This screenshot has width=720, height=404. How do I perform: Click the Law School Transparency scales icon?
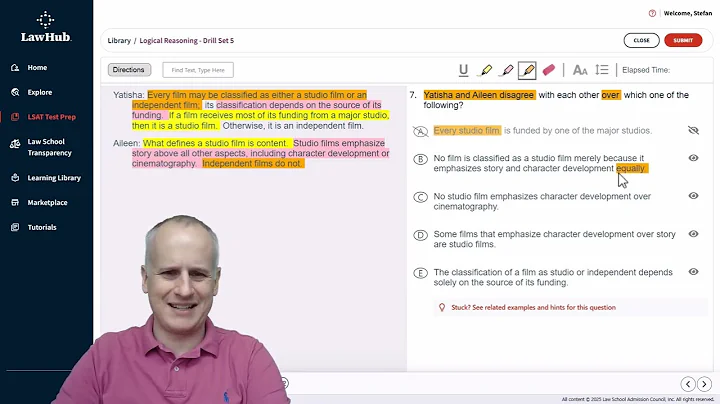[15, 144]
